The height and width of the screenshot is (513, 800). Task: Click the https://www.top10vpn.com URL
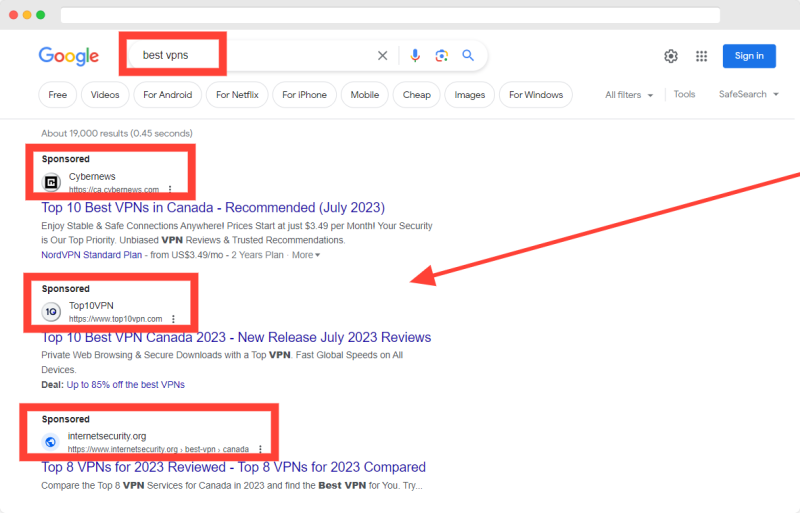(x=115, y=319)
